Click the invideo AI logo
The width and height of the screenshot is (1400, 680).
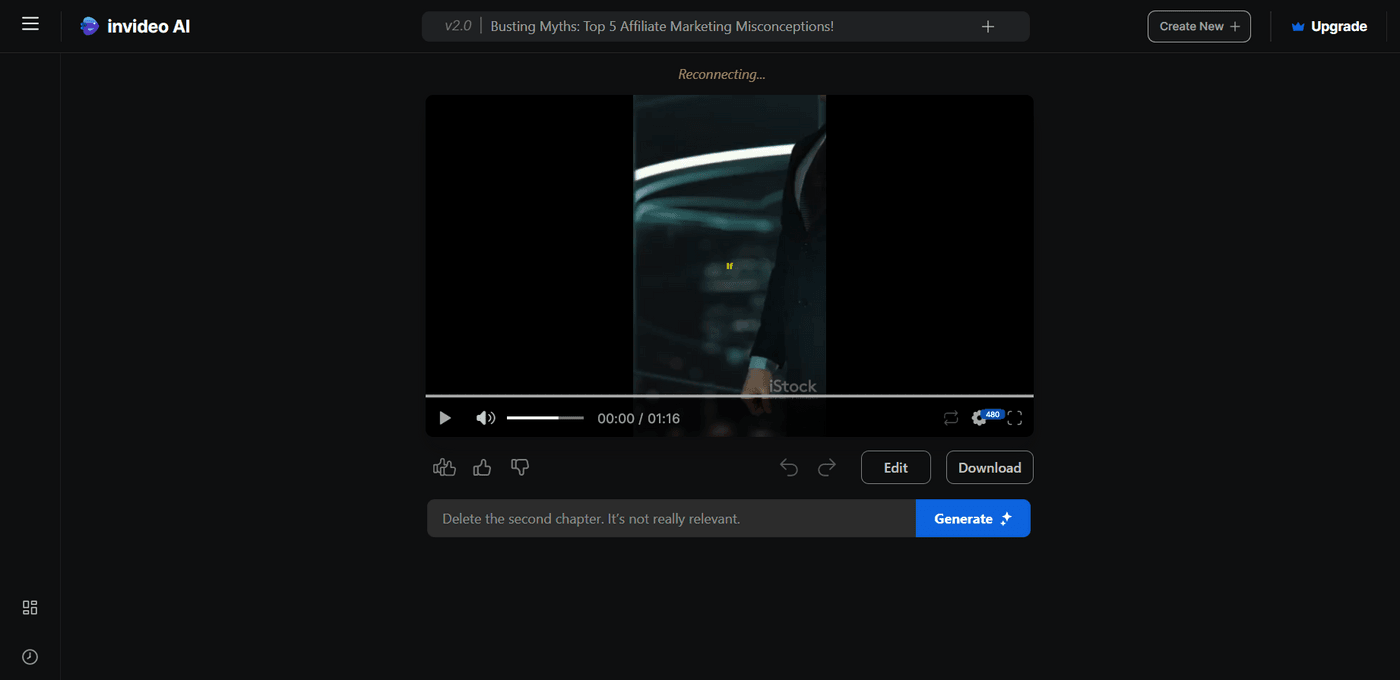135,26
